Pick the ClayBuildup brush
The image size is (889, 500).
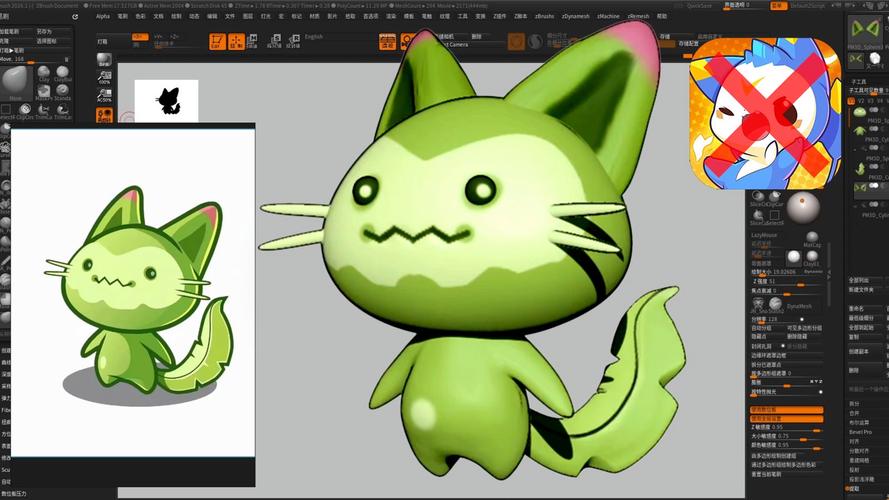pyautogui.click(x=62, y=74)
